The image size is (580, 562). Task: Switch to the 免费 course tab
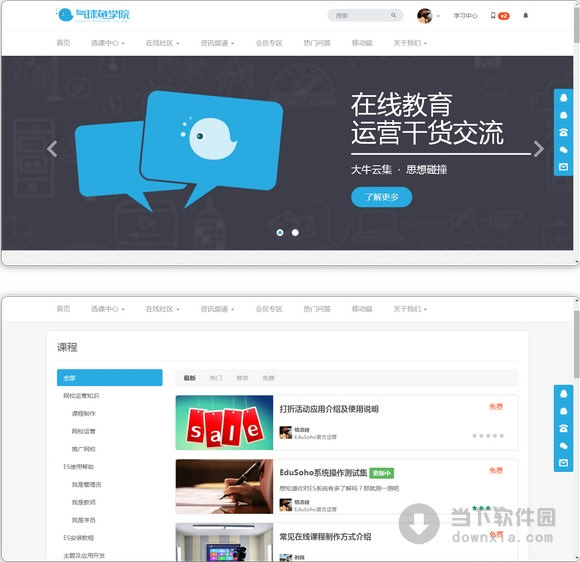[268, 378]
